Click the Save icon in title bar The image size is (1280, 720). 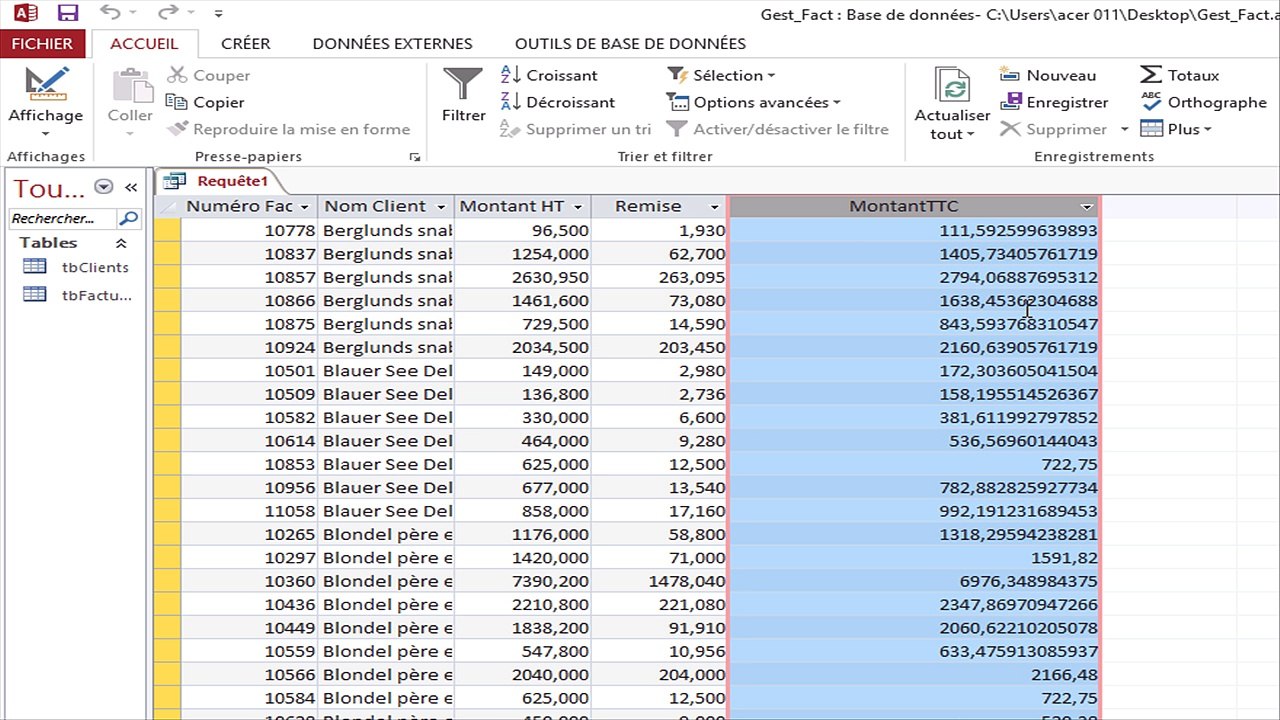pos(67,13)
